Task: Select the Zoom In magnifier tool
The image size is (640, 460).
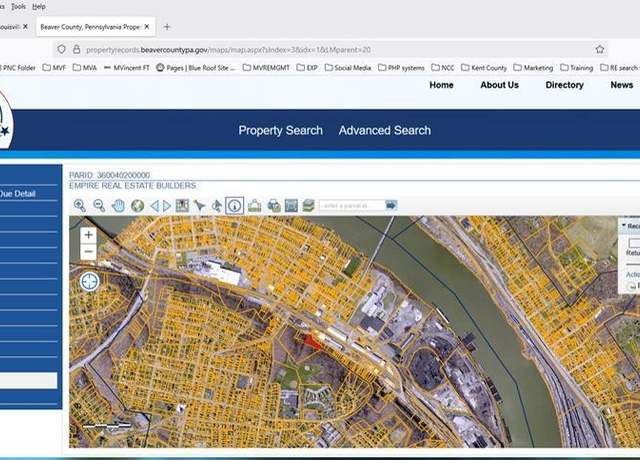Action: [x=80, y=205]
